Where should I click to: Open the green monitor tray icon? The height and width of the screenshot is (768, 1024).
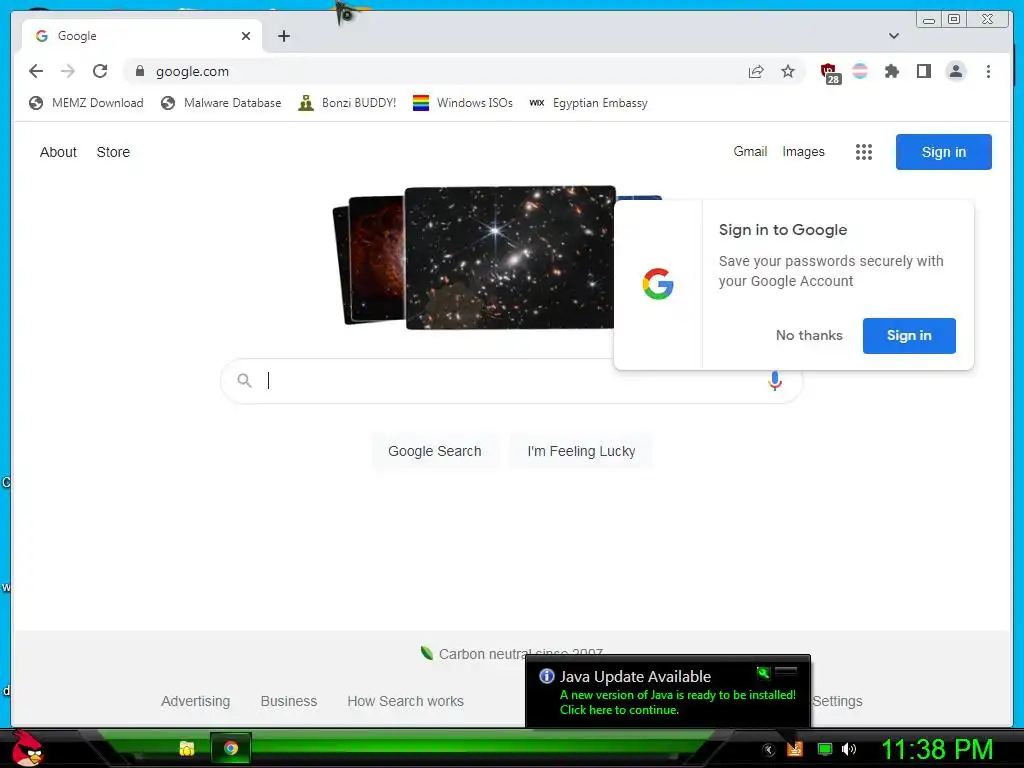tap(825, 749)
